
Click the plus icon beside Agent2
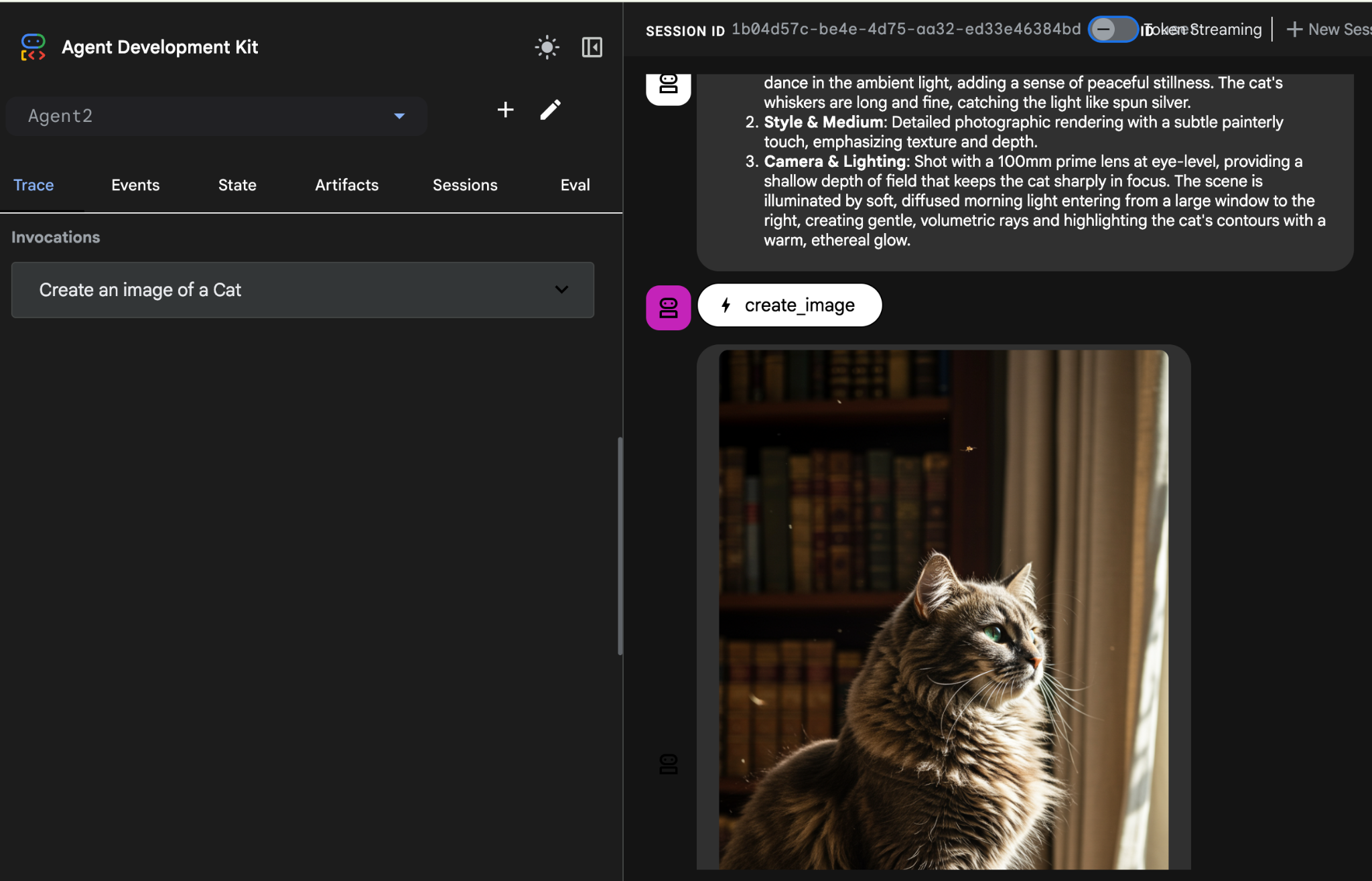(505, 110)
